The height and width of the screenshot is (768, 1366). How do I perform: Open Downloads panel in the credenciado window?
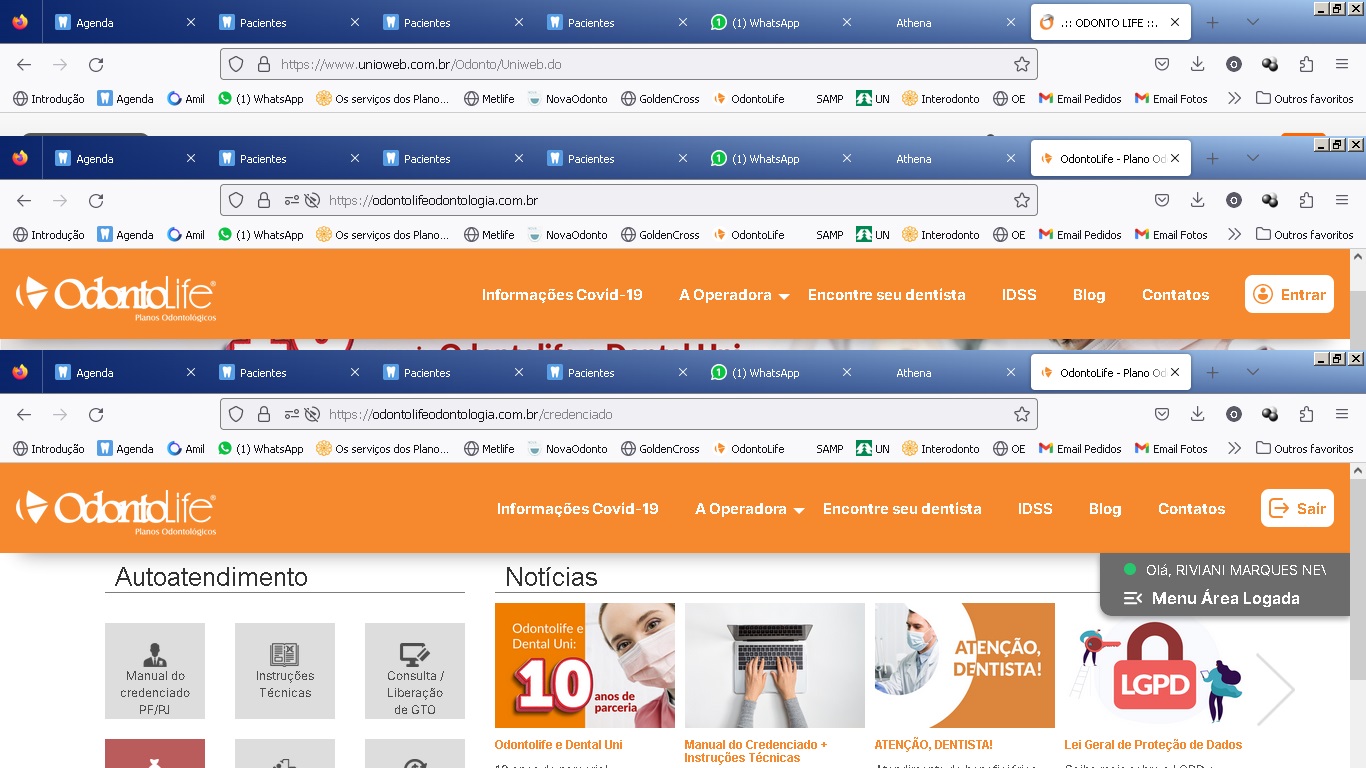tap(1197, 414)
